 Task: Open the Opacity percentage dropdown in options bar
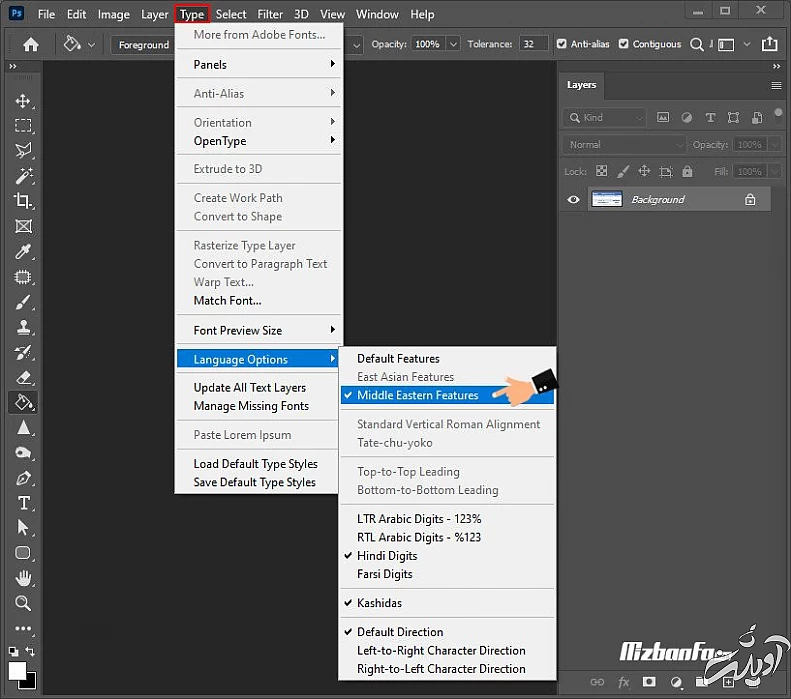[453, 44]
